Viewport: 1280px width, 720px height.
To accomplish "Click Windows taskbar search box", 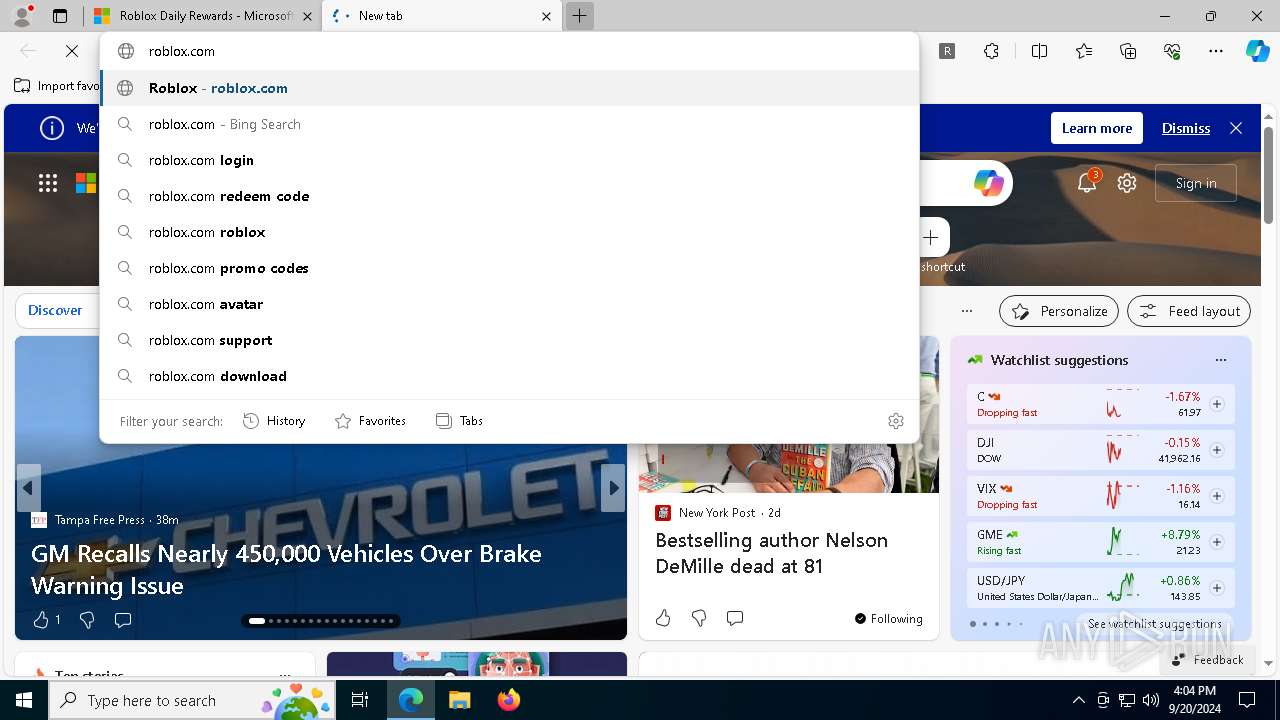I will [194, 700].
